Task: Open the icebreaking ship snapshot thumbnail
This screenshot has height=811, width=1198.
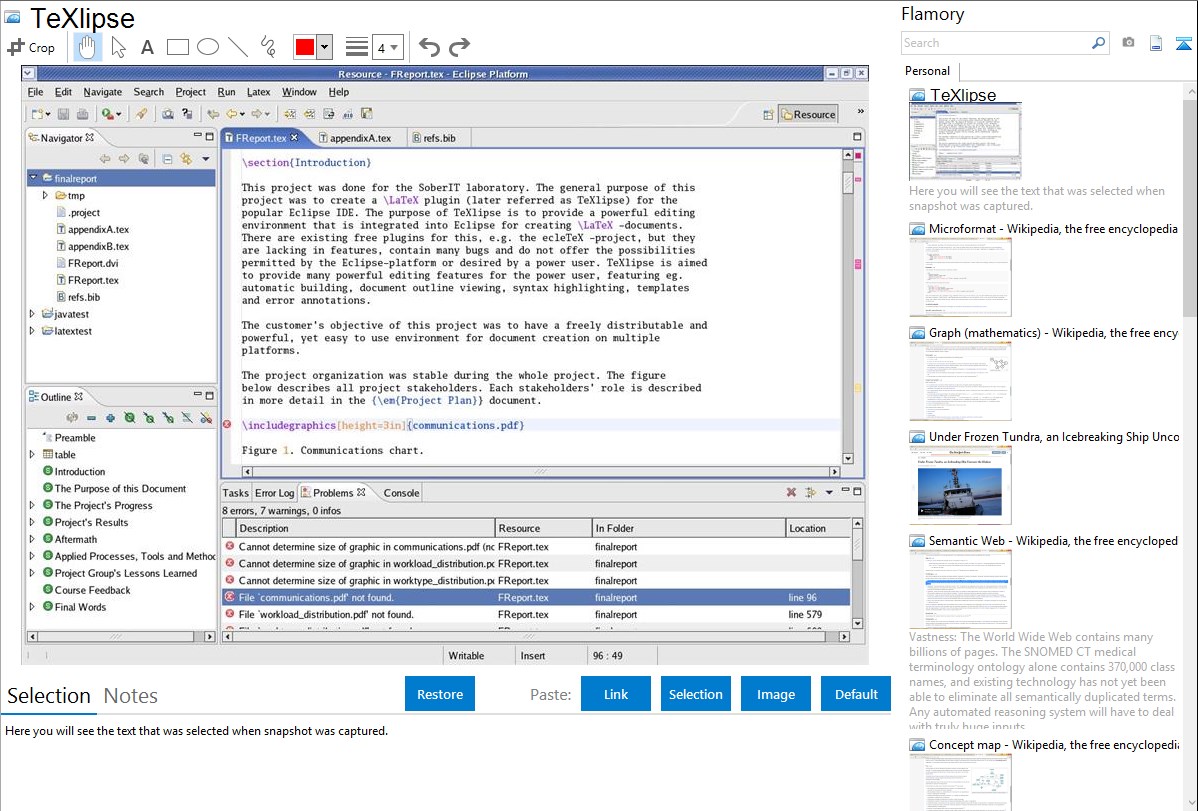Action: pyautogui.click(x=960, y=485)
